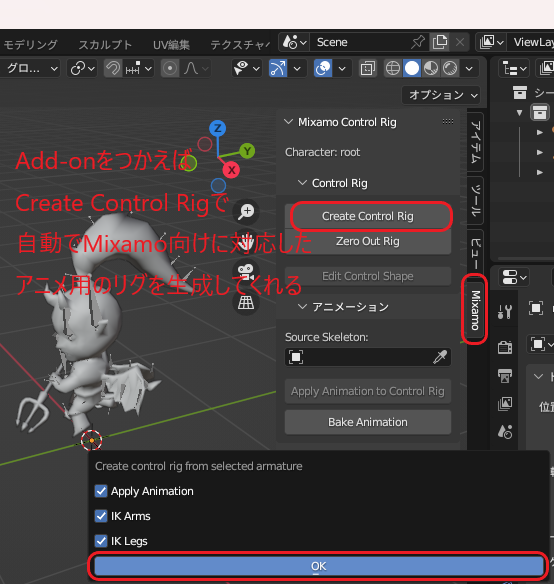Screen dimensions: 554x584
Task: Confirm the dialog with OK
Action: [319, 566]
